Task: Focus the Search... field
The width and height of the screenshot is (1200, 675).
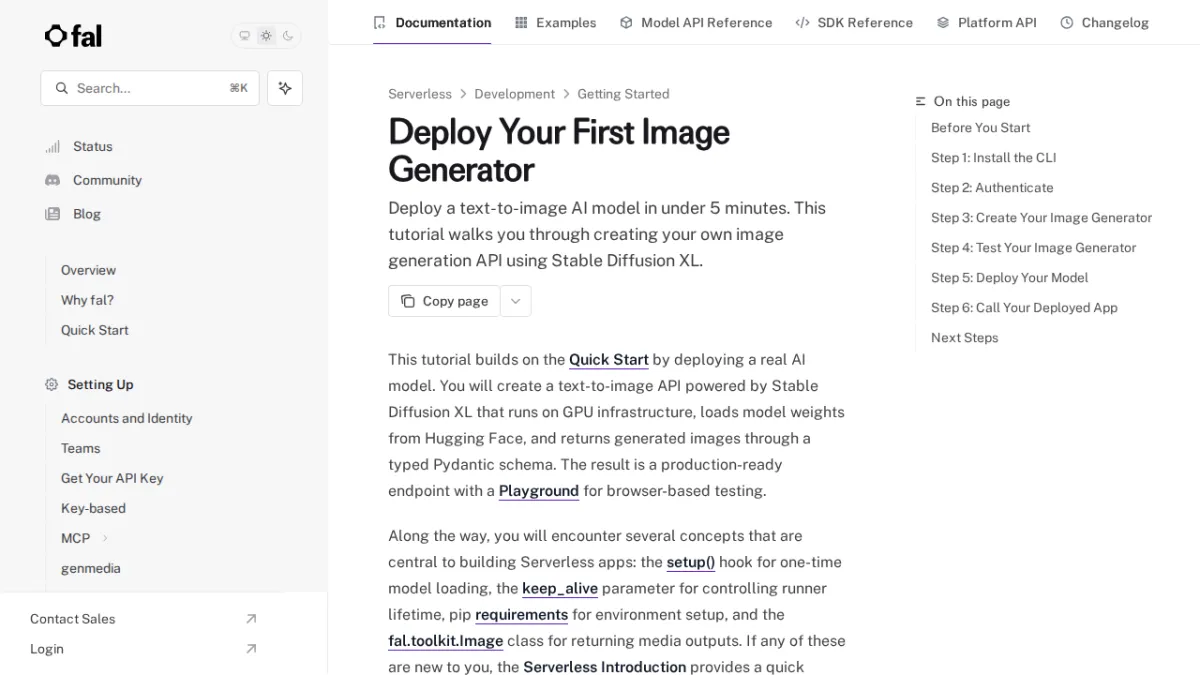Action: click(150, 88)
